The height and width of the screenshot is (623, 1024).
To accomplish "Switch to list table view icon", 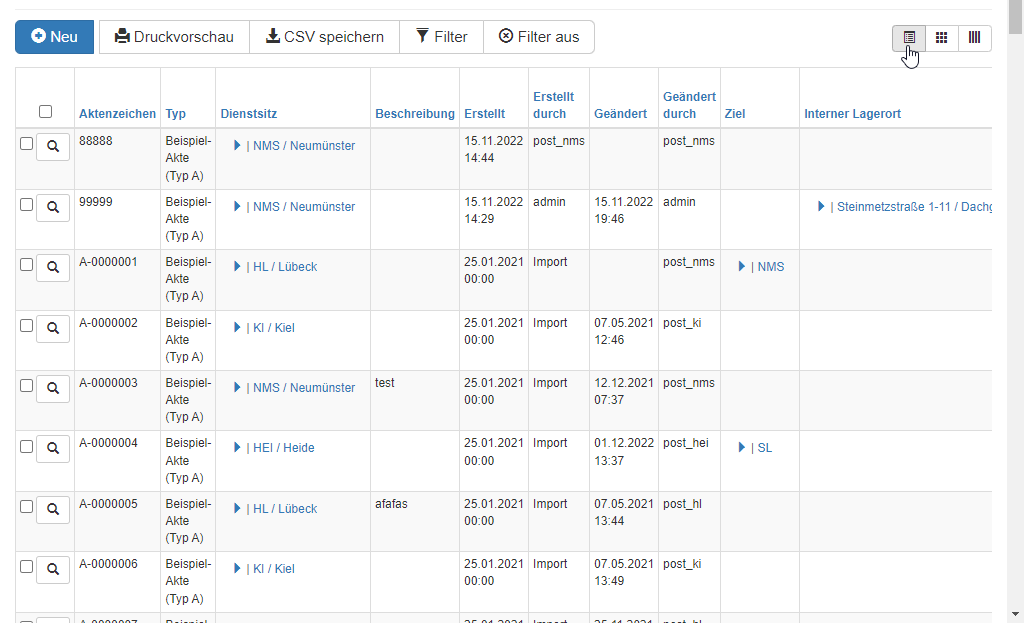I will pos(909,37).
